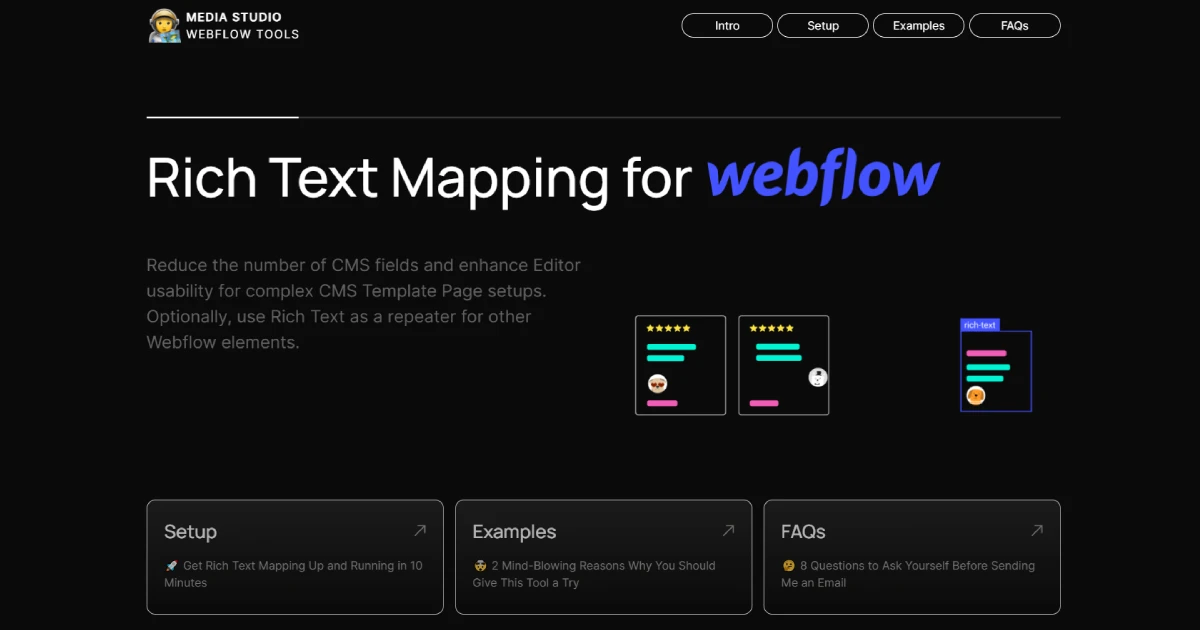Open the Intro navigation pill
The image size is (1200, 630).
coord(727,25)
